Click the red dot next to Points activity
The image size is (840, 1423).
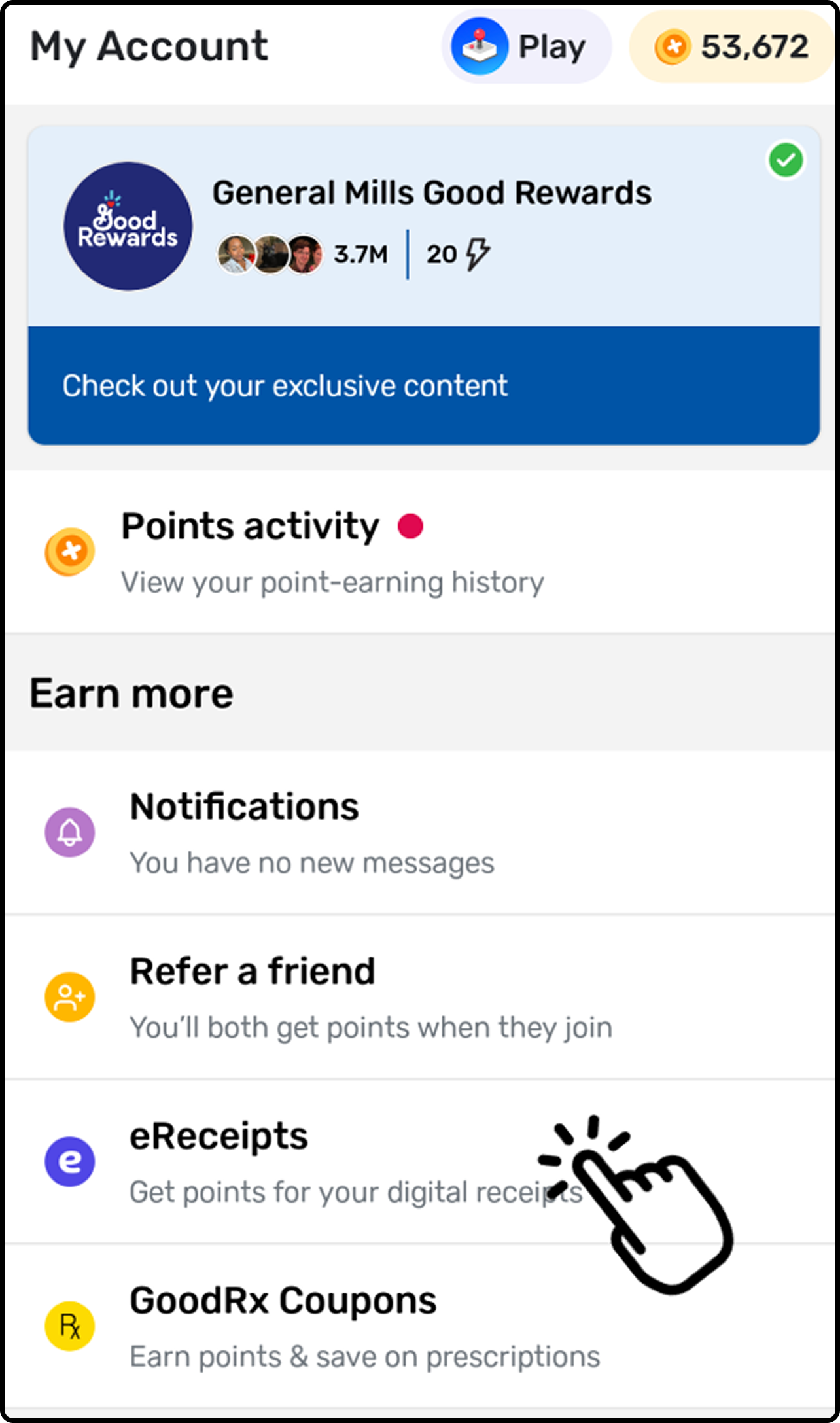point(411,526)
